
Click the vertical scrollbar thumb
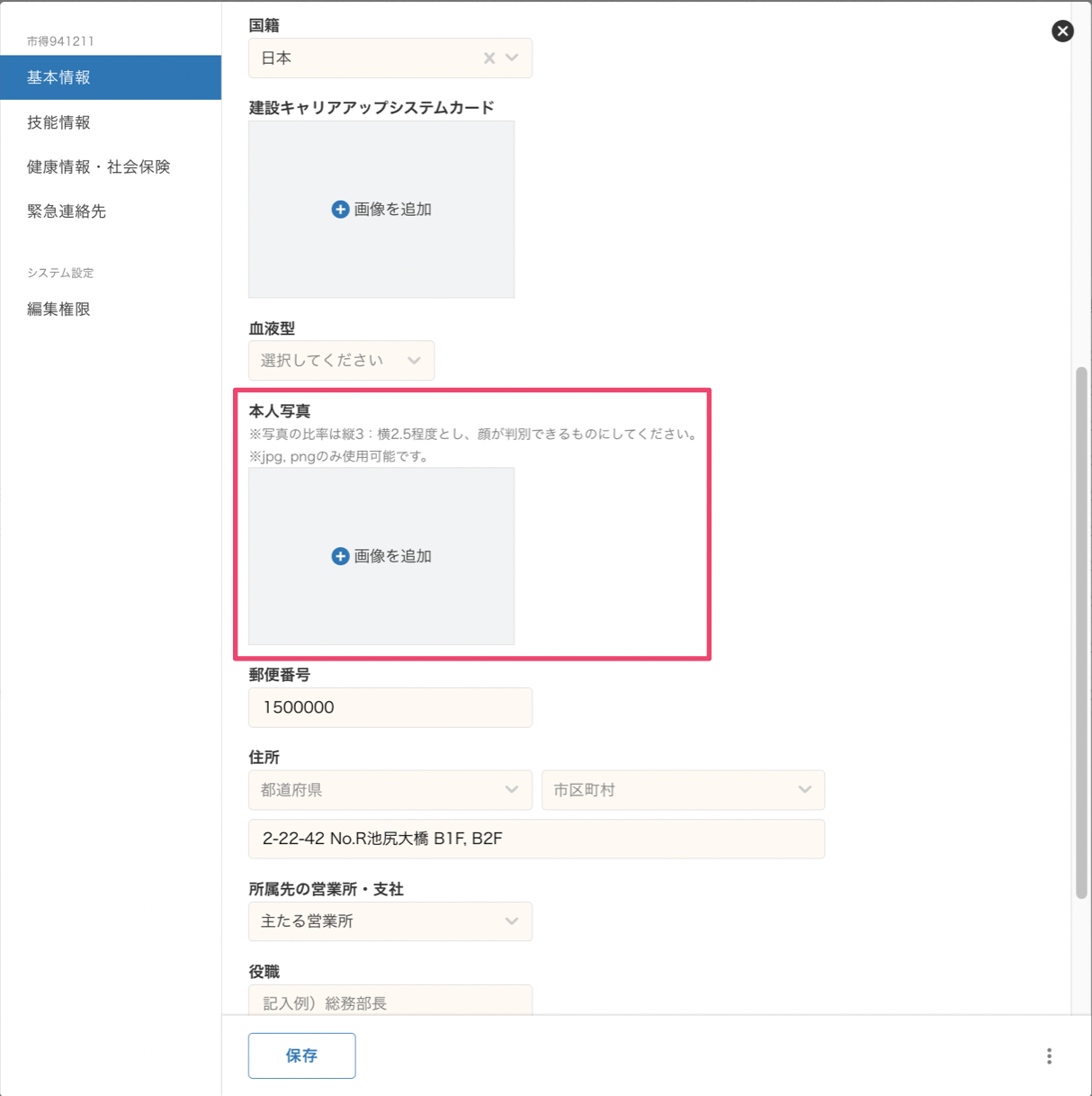coord(1081,630)
